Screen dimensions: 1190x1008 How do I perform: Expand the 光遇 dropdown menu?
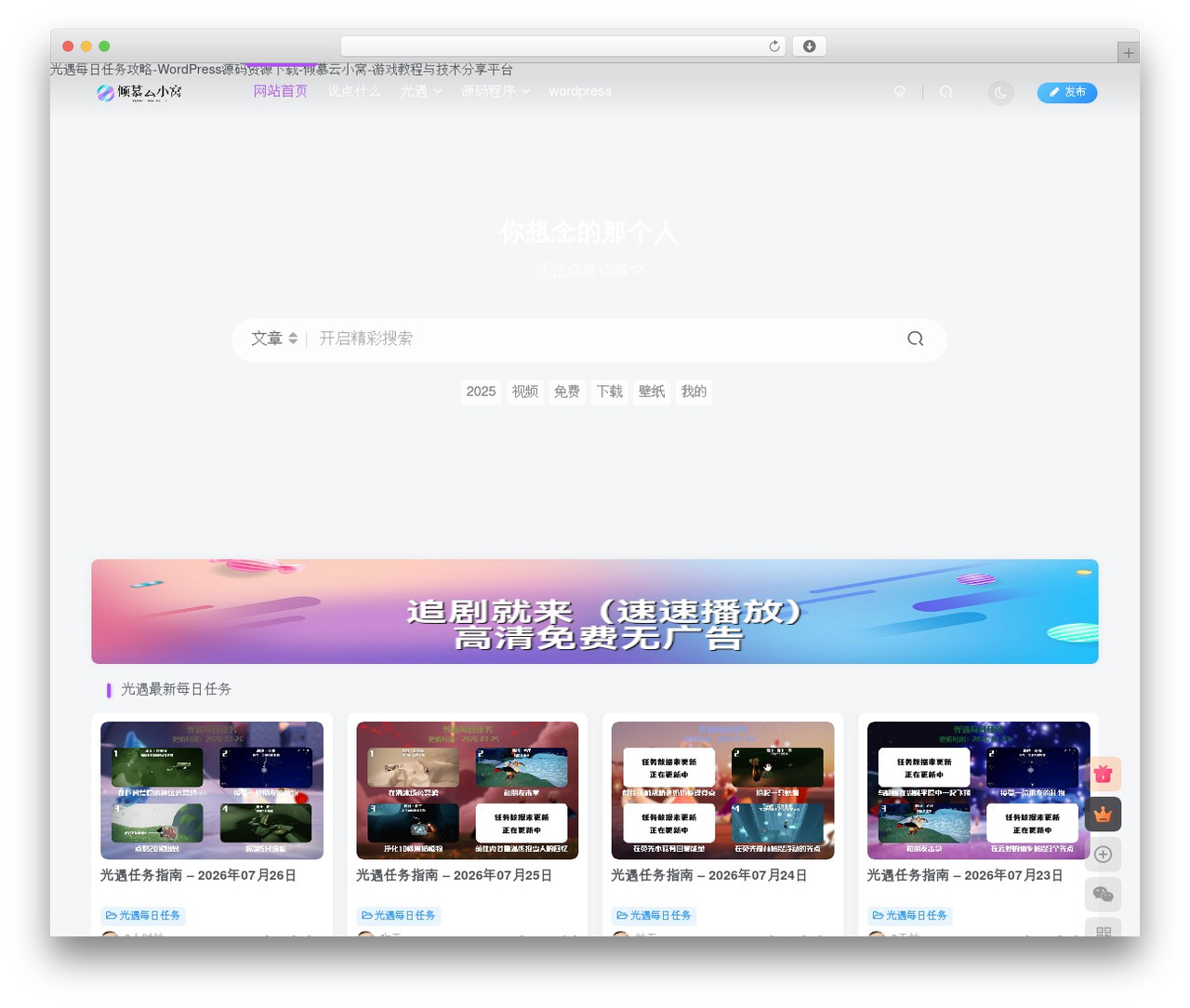point(421,91)
